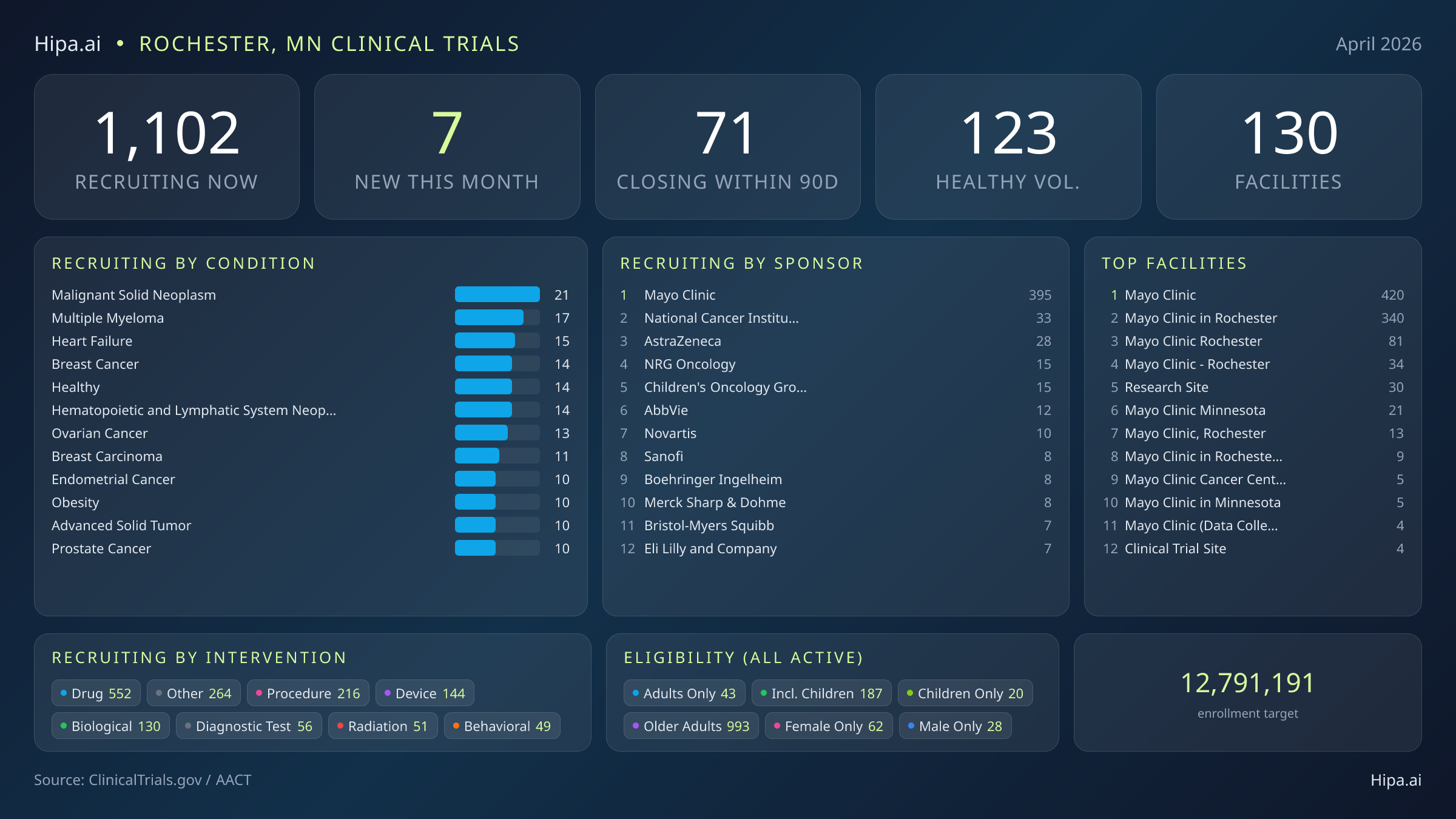Click the Children Only 20 chip

coord(965,693)
